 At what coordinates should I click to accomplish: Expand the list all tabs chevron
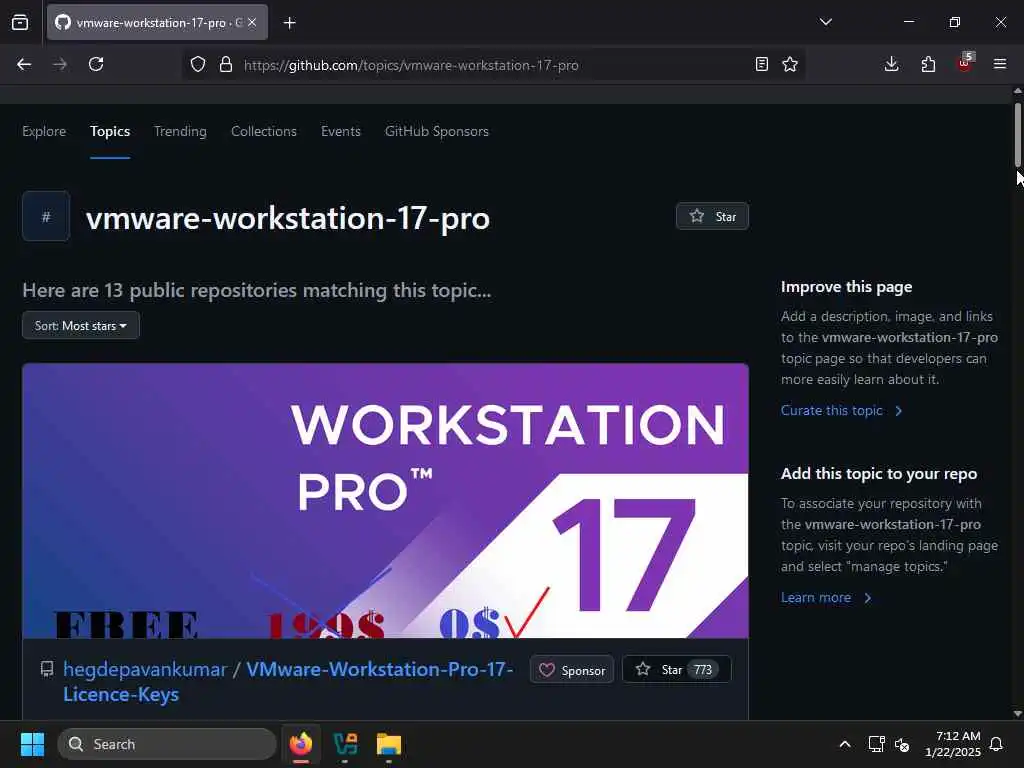tap(825, 22)
